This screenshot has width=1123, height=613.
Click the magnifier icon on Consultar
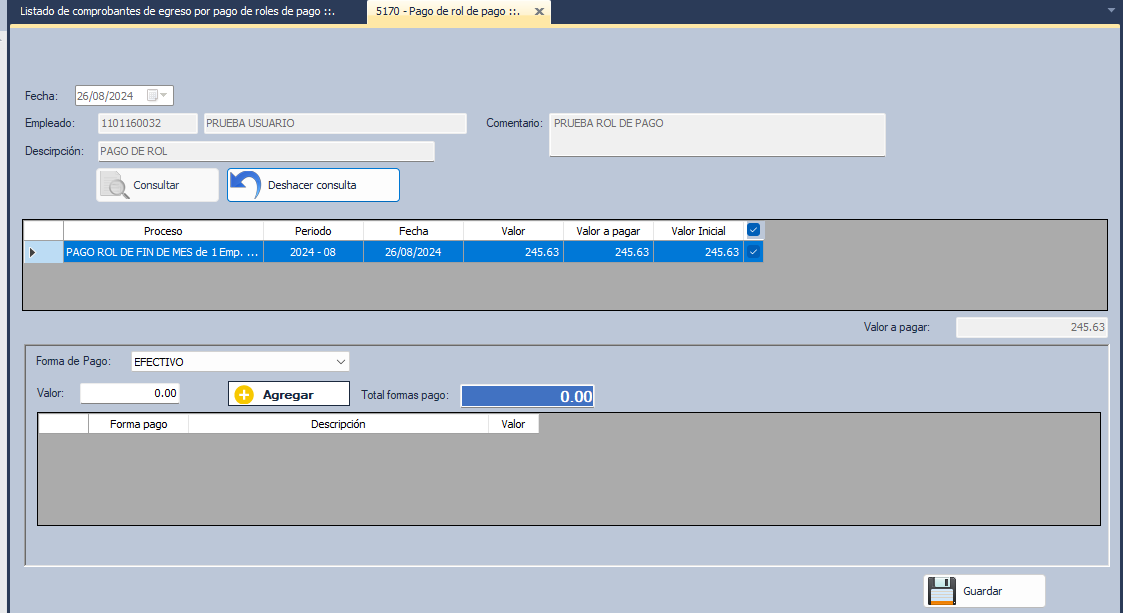click(117, 186)
